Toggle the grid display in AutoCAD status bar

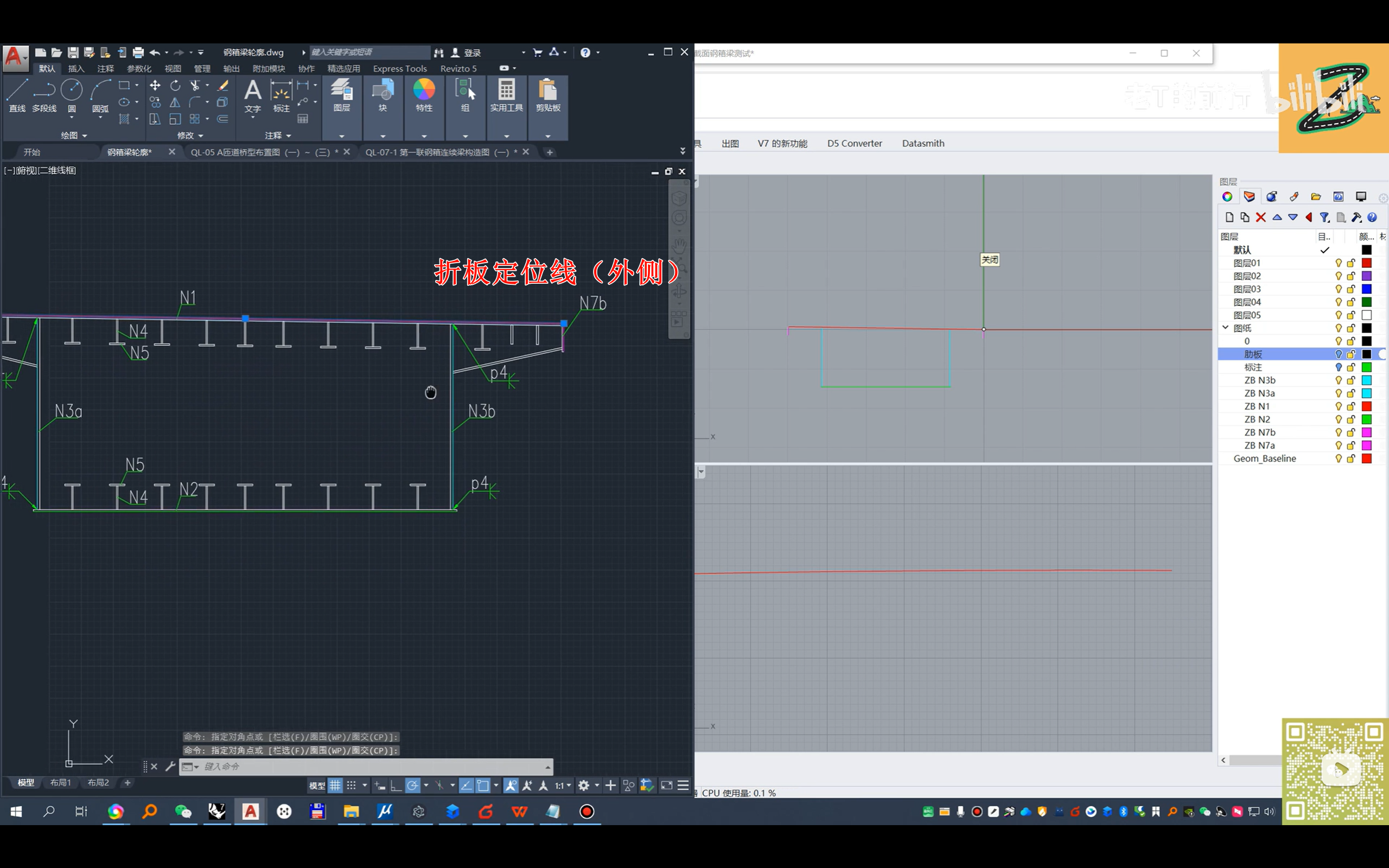335,786
